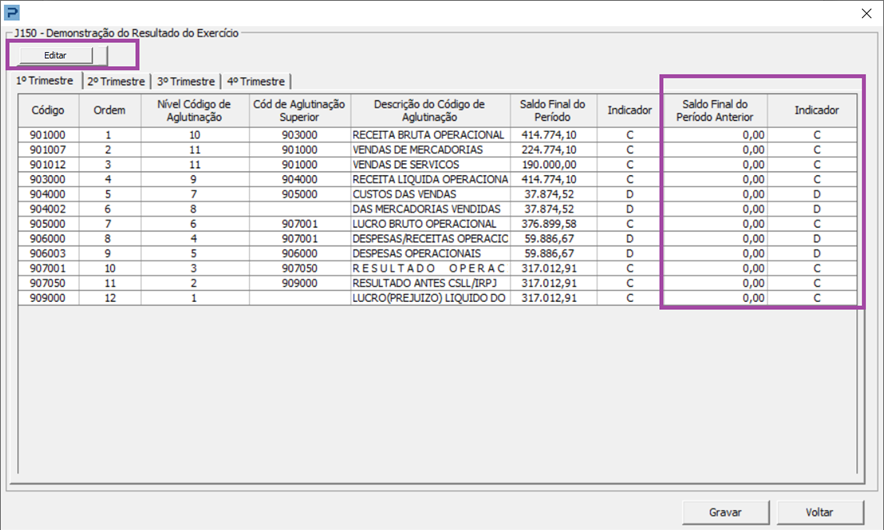This screenshot has width=884, height=530.
Task: Select code cell 904000
Action: (x=48, y=194)
